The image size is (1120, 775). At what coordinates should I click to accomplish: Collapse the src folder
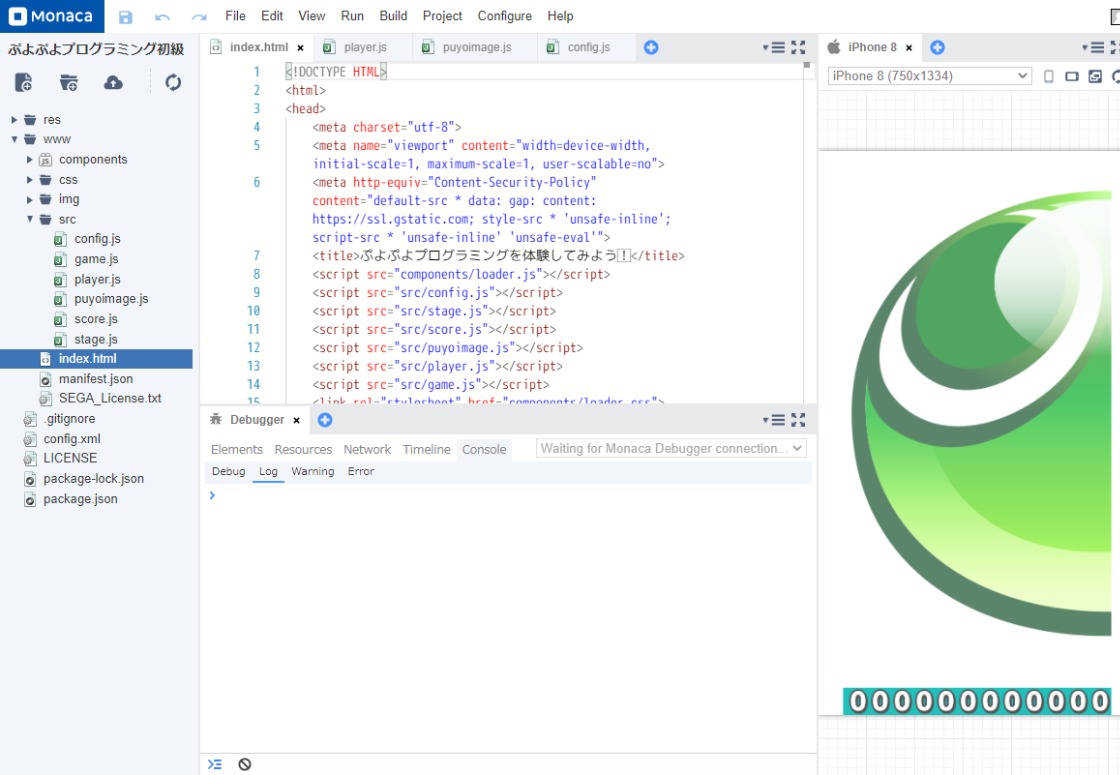(x=29, y=219)
